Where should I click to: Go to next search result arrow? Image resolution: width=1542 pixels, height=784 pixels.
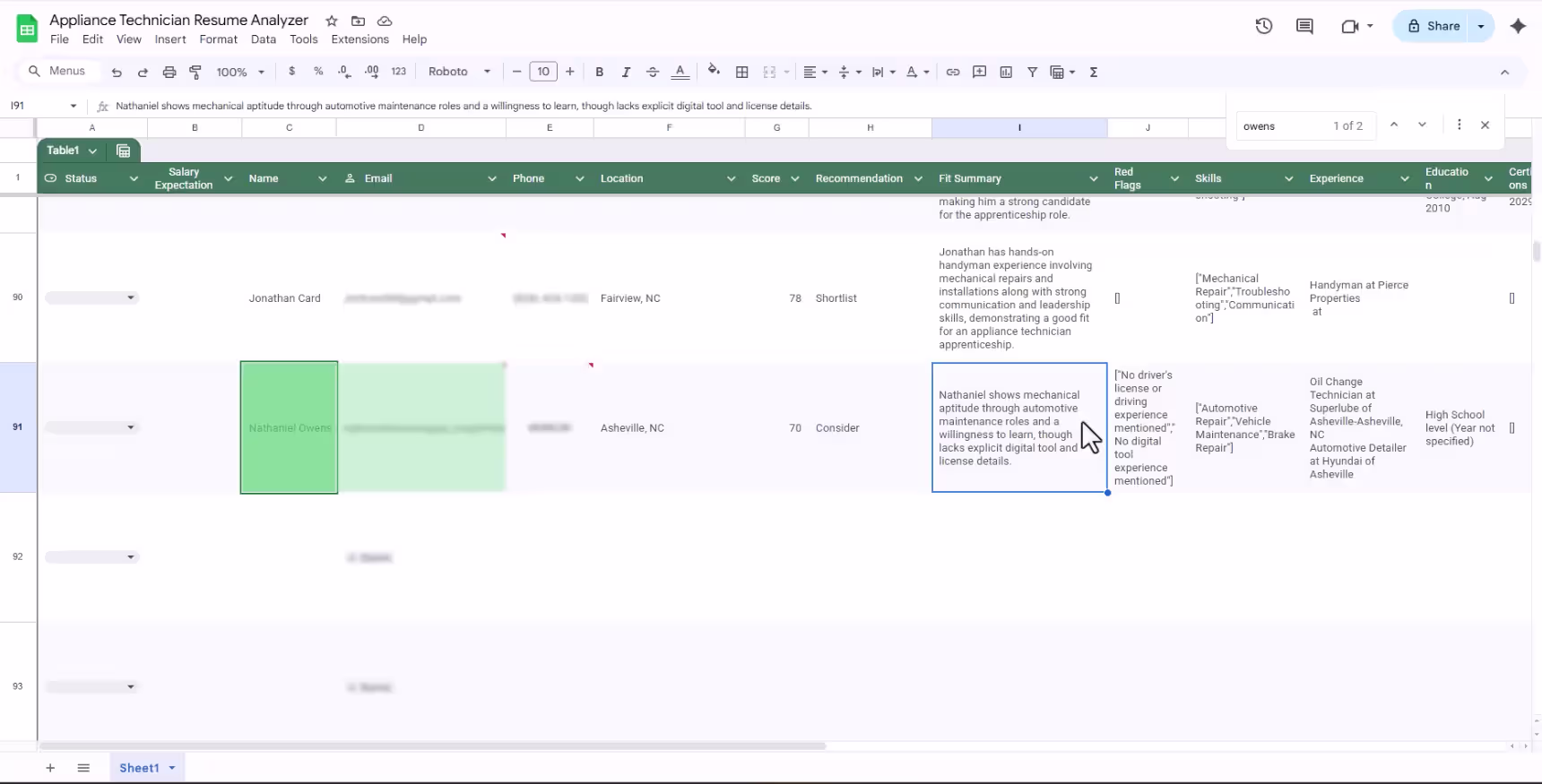click(x=1422, y=125)
